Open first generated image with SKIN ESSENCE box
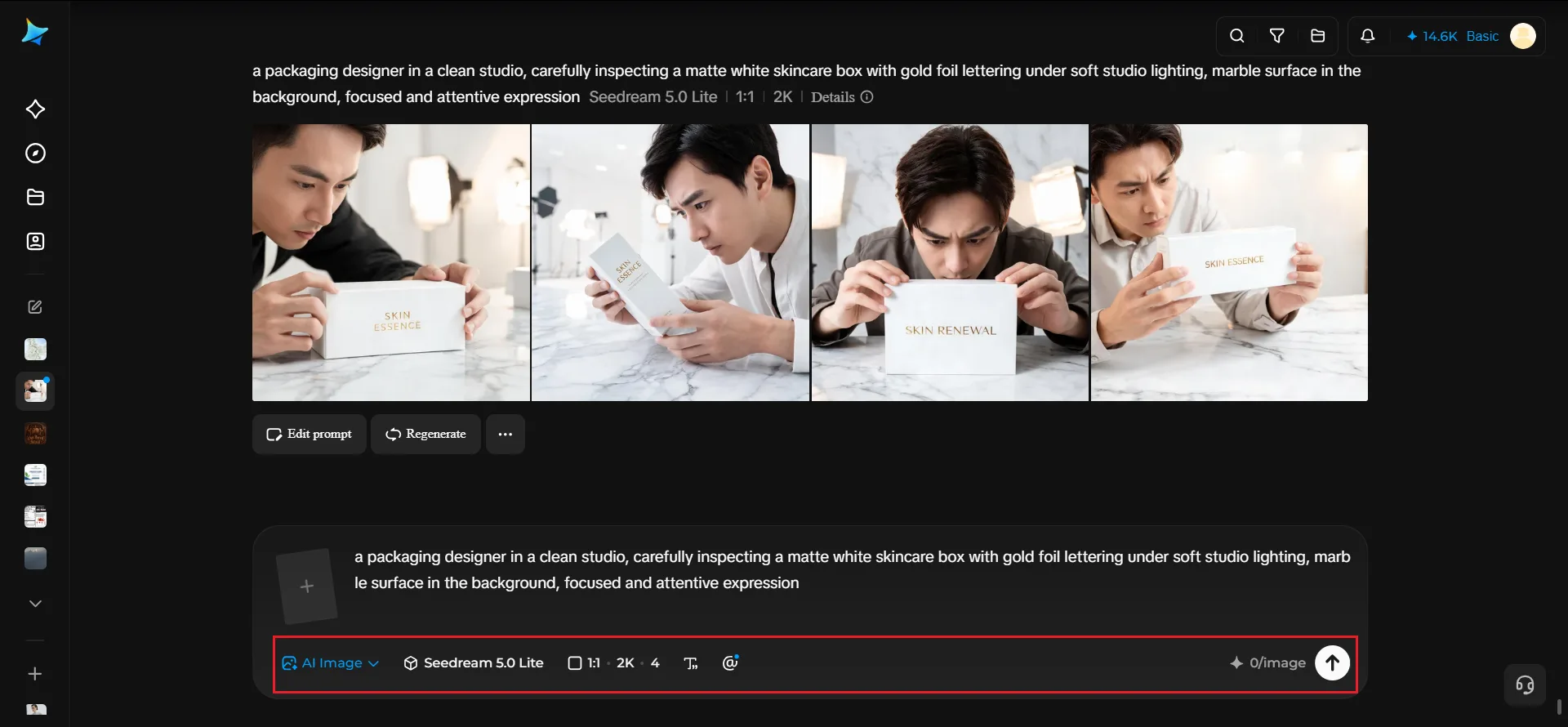This screenshot has width=1568, height=727. point(391,262)
